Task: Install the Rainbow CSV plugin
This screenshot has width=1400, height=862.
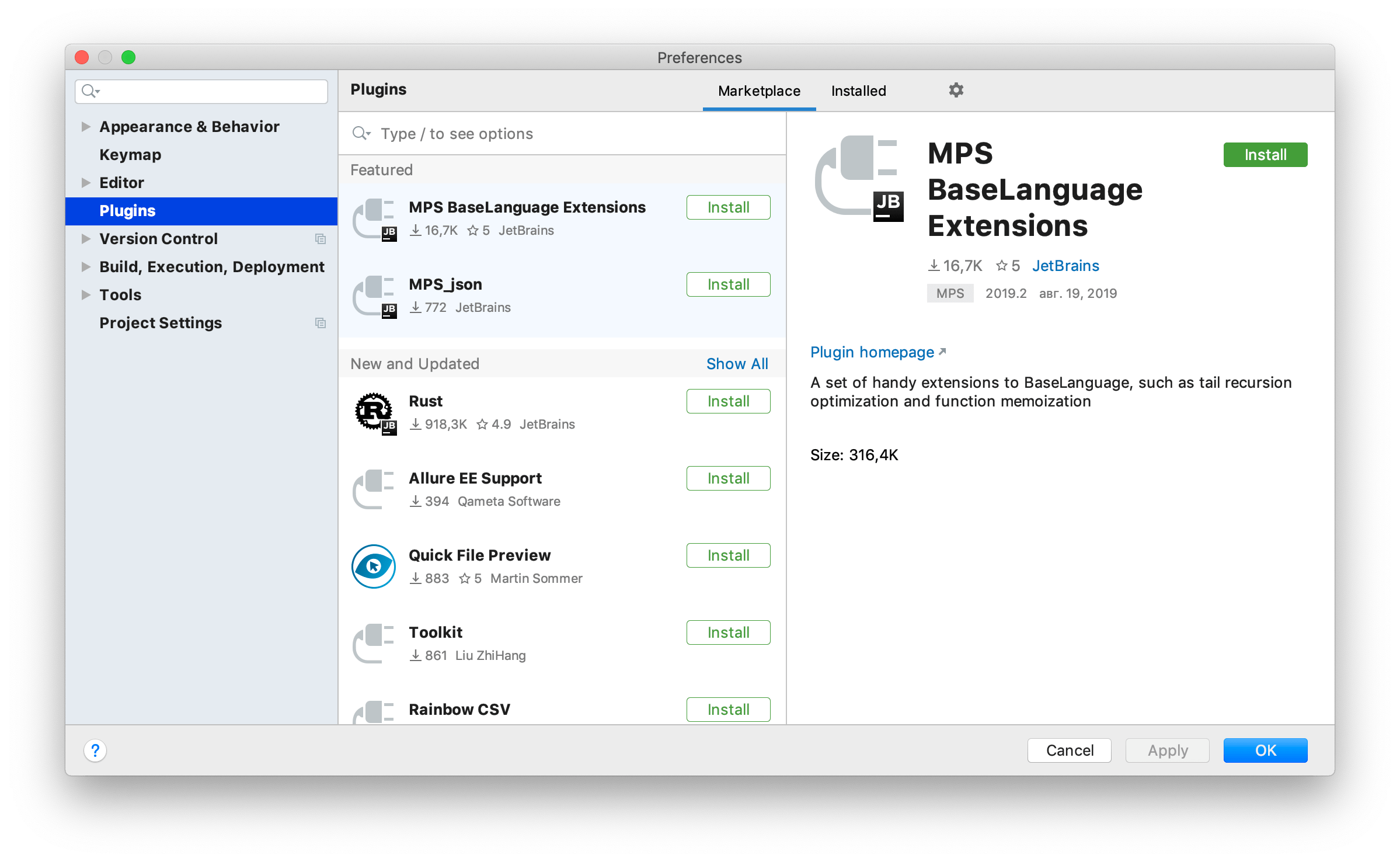Action: [x=727, y=709]
